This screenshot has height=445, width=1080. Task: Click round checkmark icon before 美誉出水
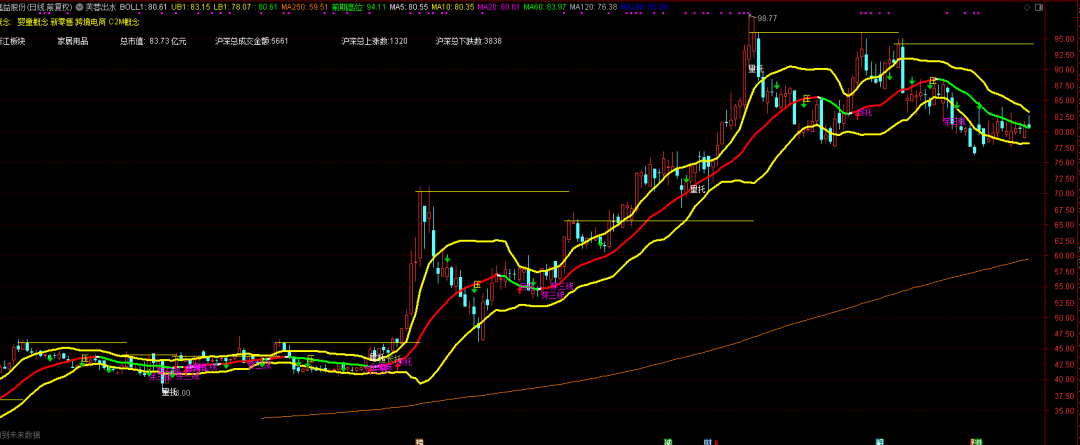click(78, 6)
